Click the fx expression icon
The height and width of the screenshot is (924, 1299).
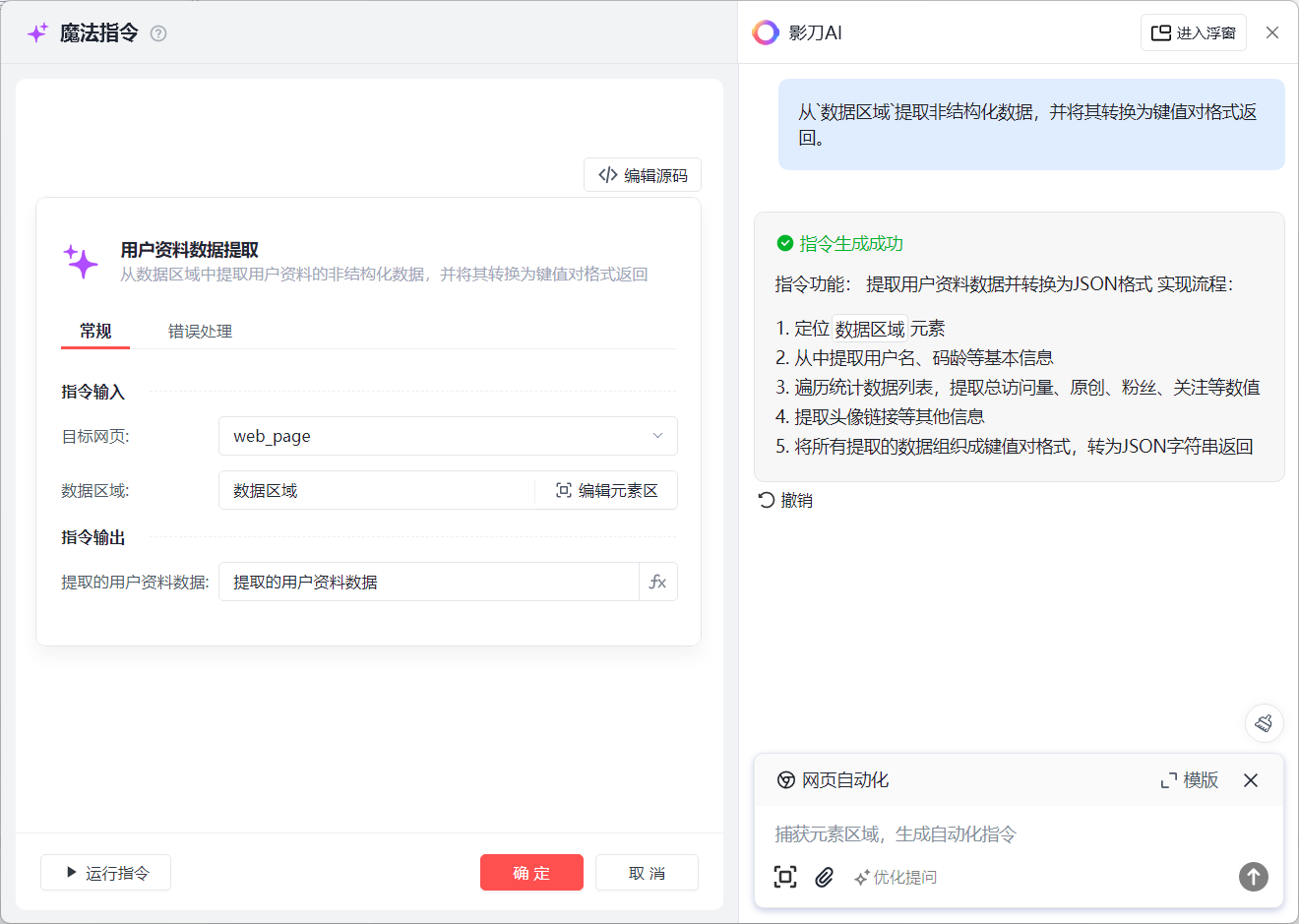pos(658,582)
